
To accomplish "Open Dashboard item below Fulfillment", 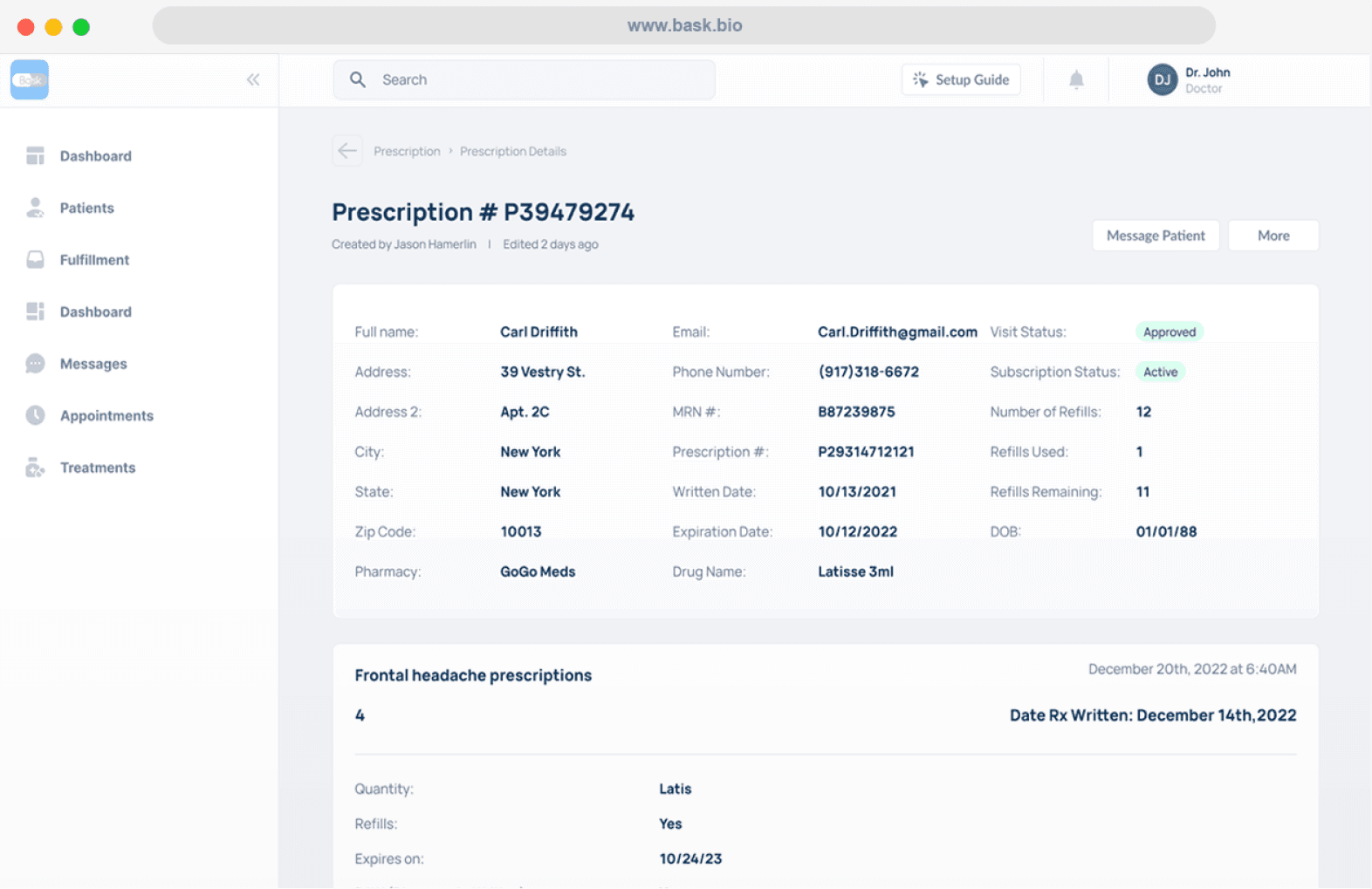I will [x=95, y=312].
